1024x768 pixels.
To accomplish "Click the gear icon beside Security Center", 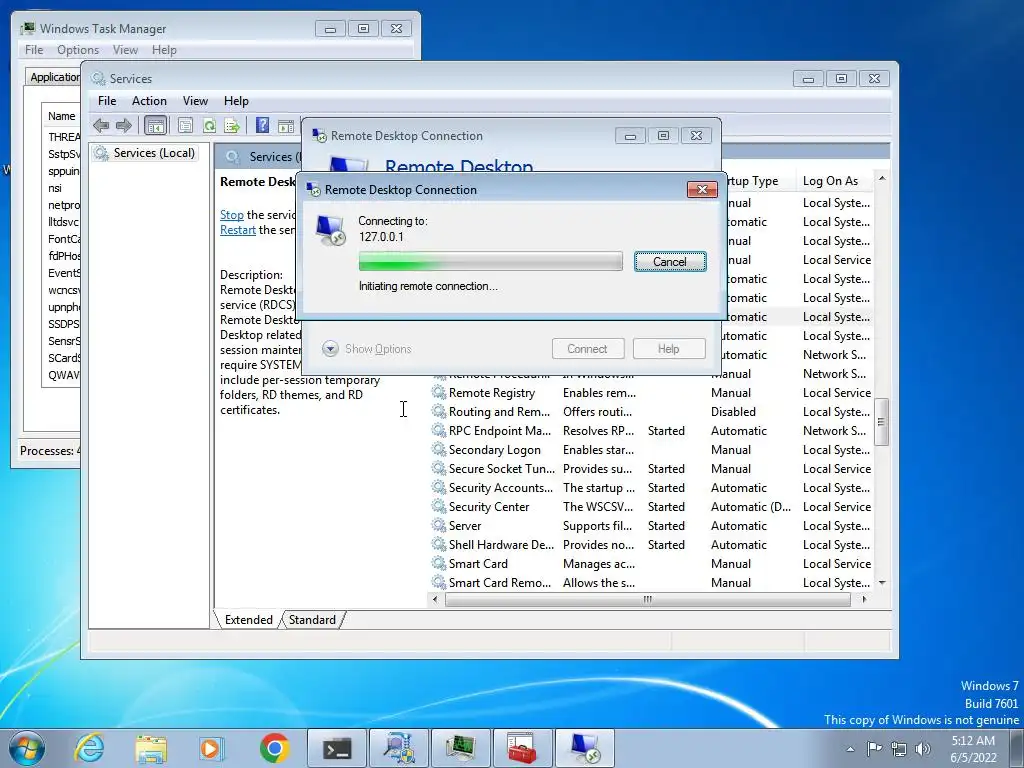I will [439, 506].
